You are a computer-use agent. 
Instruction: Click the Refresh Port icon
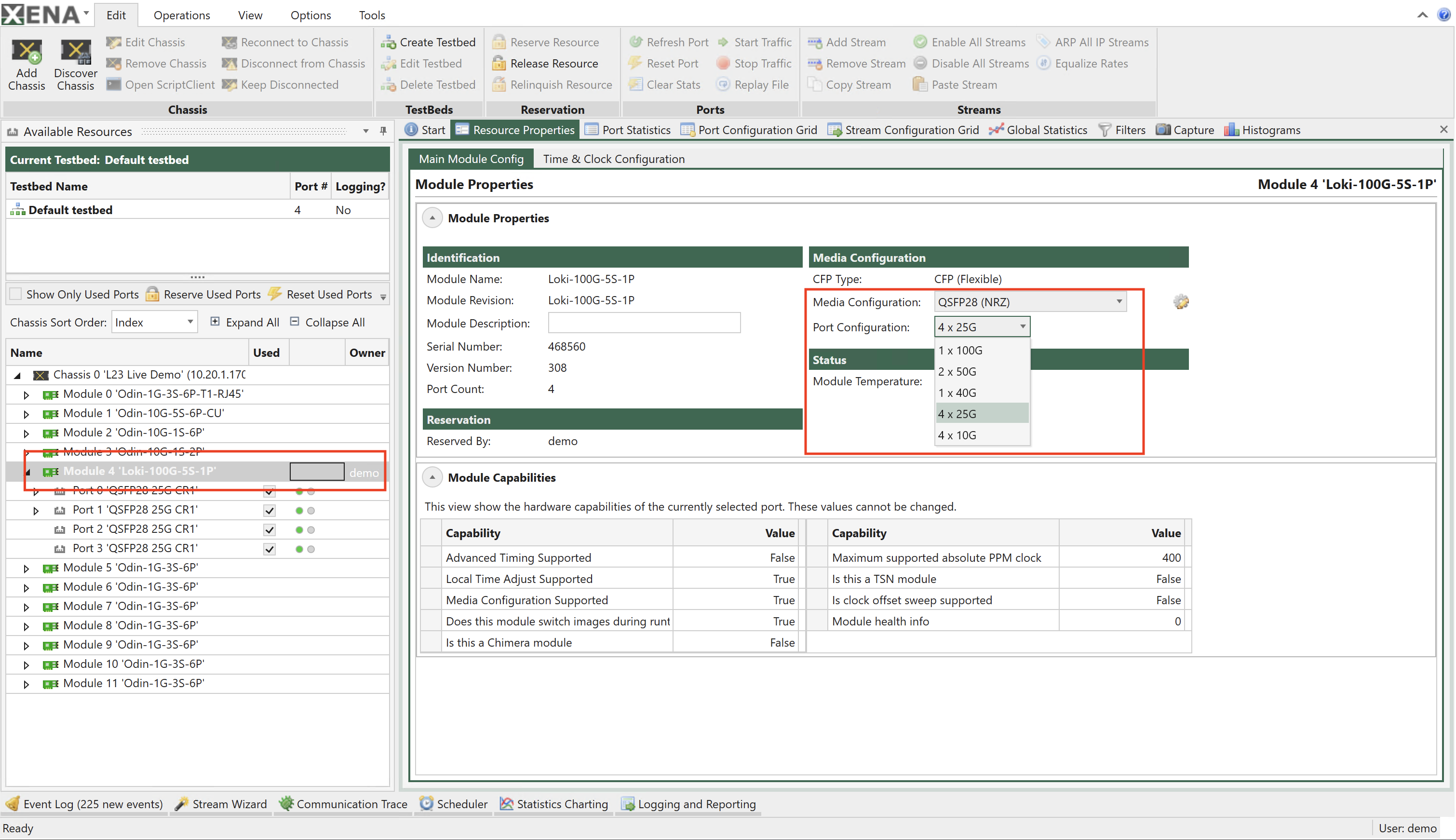pos(635,42)
